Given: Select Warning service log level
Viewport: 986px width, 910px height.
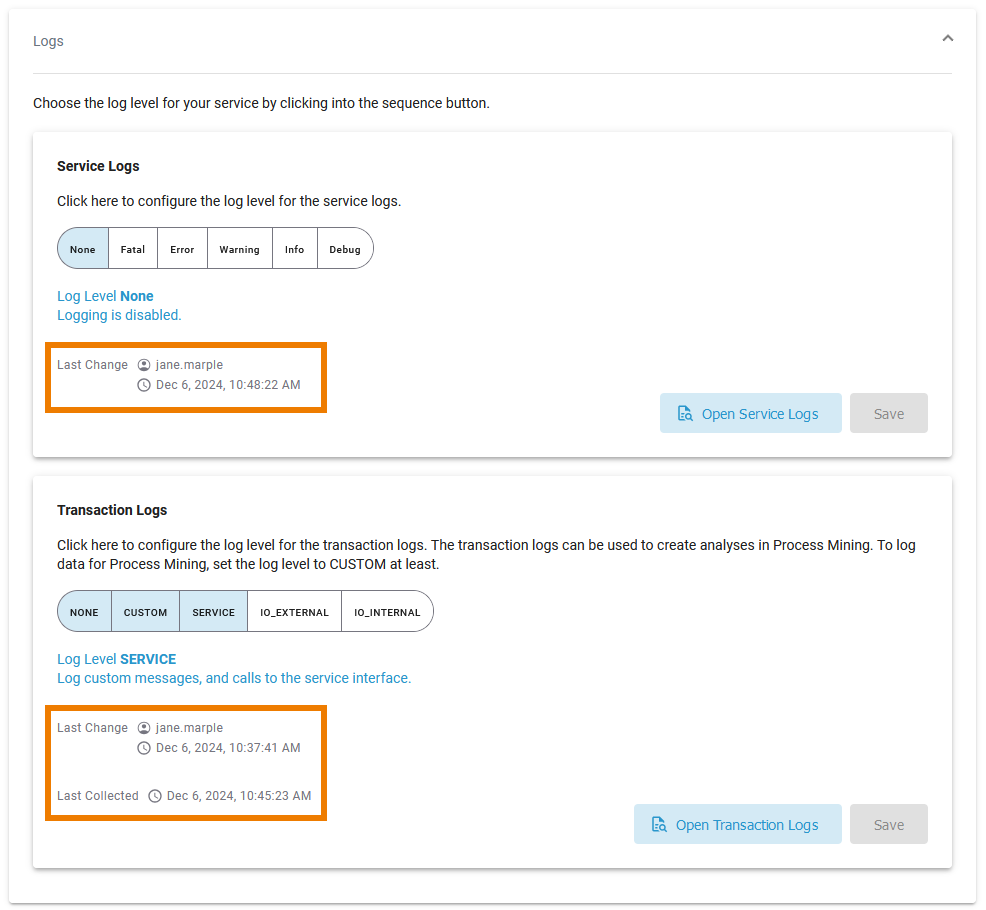Looking at the screenshot, I should point(239,249).
